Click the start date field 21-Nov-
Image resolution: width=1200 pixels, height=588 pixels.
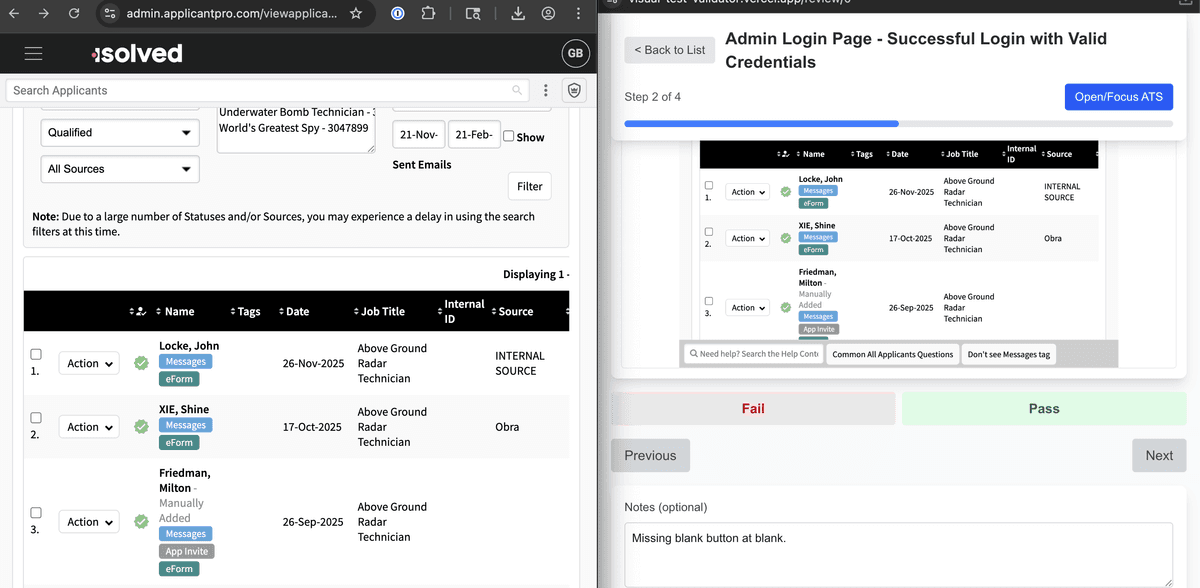pyautogui.click(x=418, y=135)
